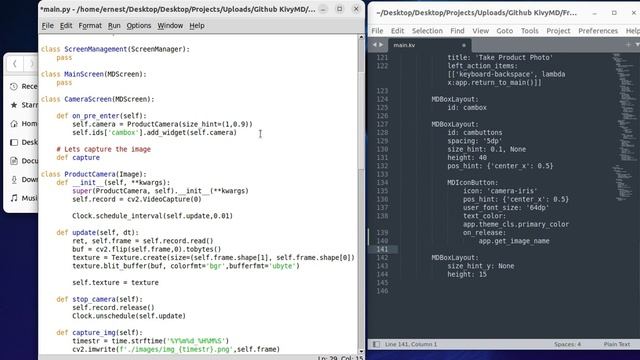This screenshot has height=360, width=640.
Task: Change Plain Text syntax selector
Action: (617, 344)
